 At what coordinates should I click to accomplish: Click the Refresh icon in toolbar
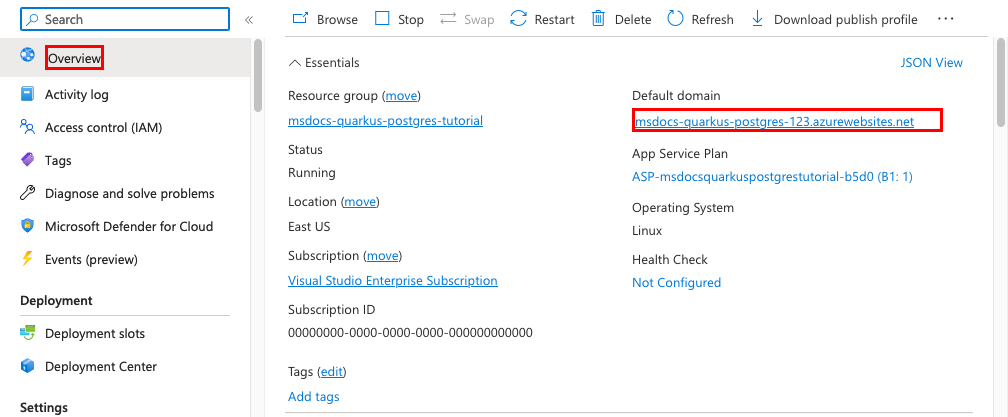[x=675, y=19]
